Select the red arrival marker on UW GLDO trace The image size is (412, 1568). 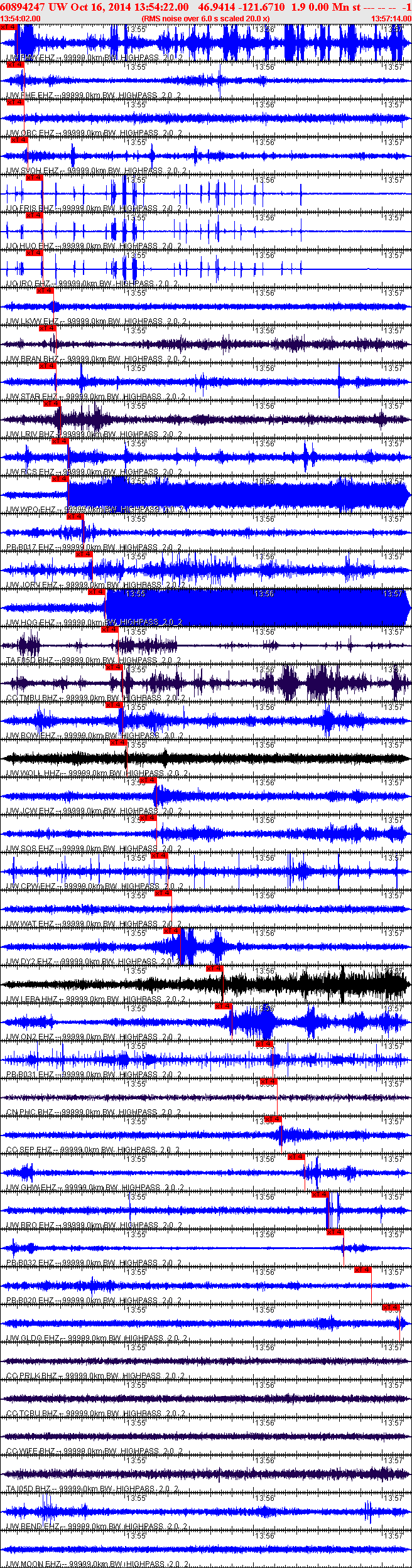(391, 1308)
